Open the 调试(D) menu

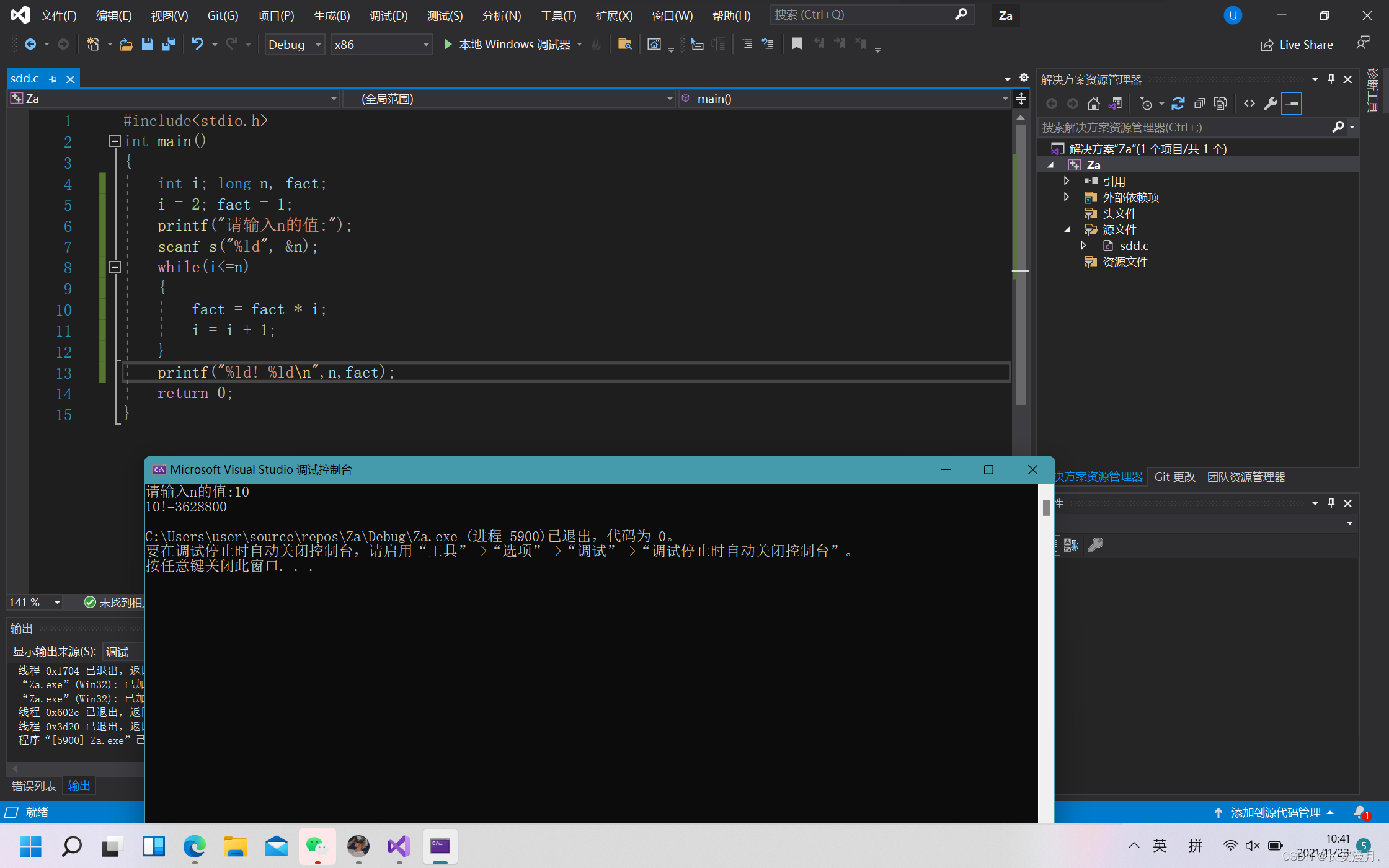(388, 15)
